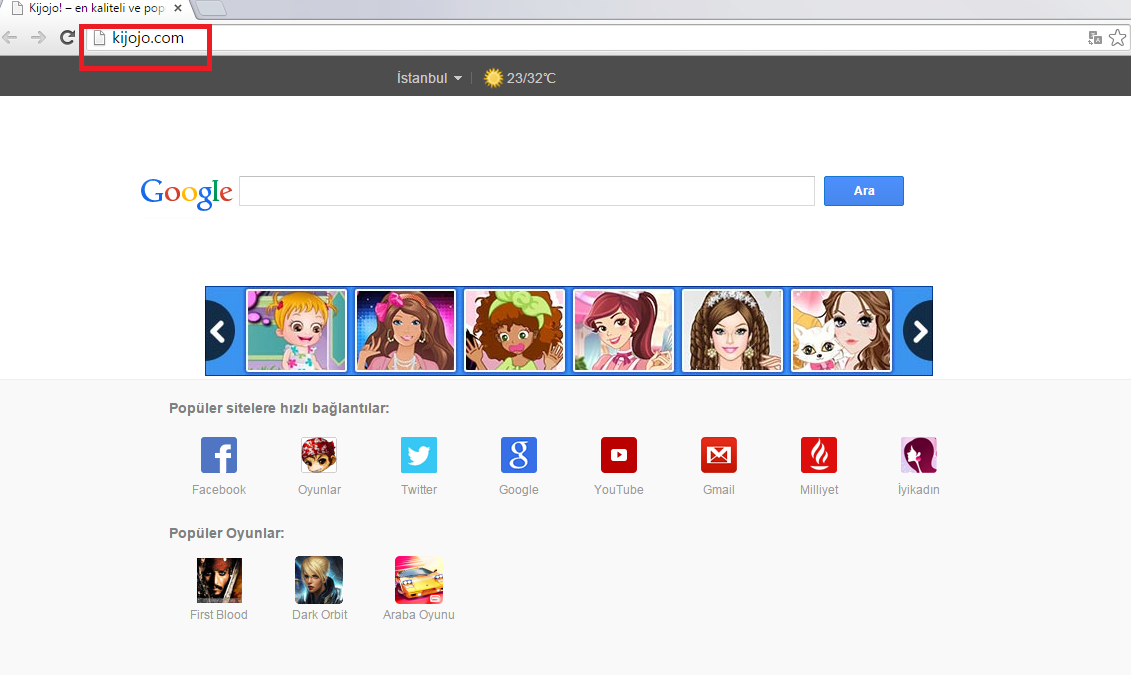
Task: Open the First Blood game link
Action: 219,580
